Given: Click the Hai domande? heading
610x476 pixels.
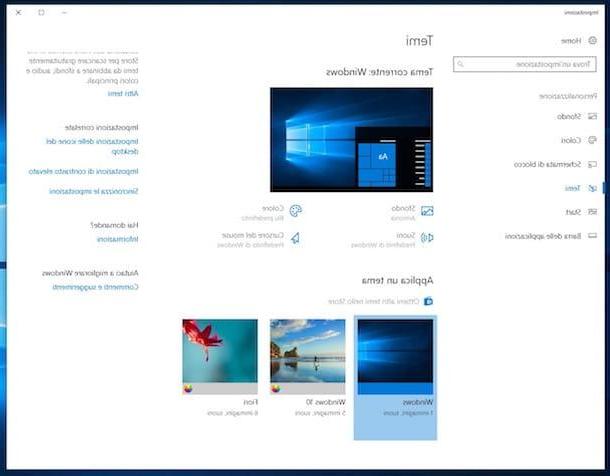Looking at the screenshot, I should click(x=114, y=225).
